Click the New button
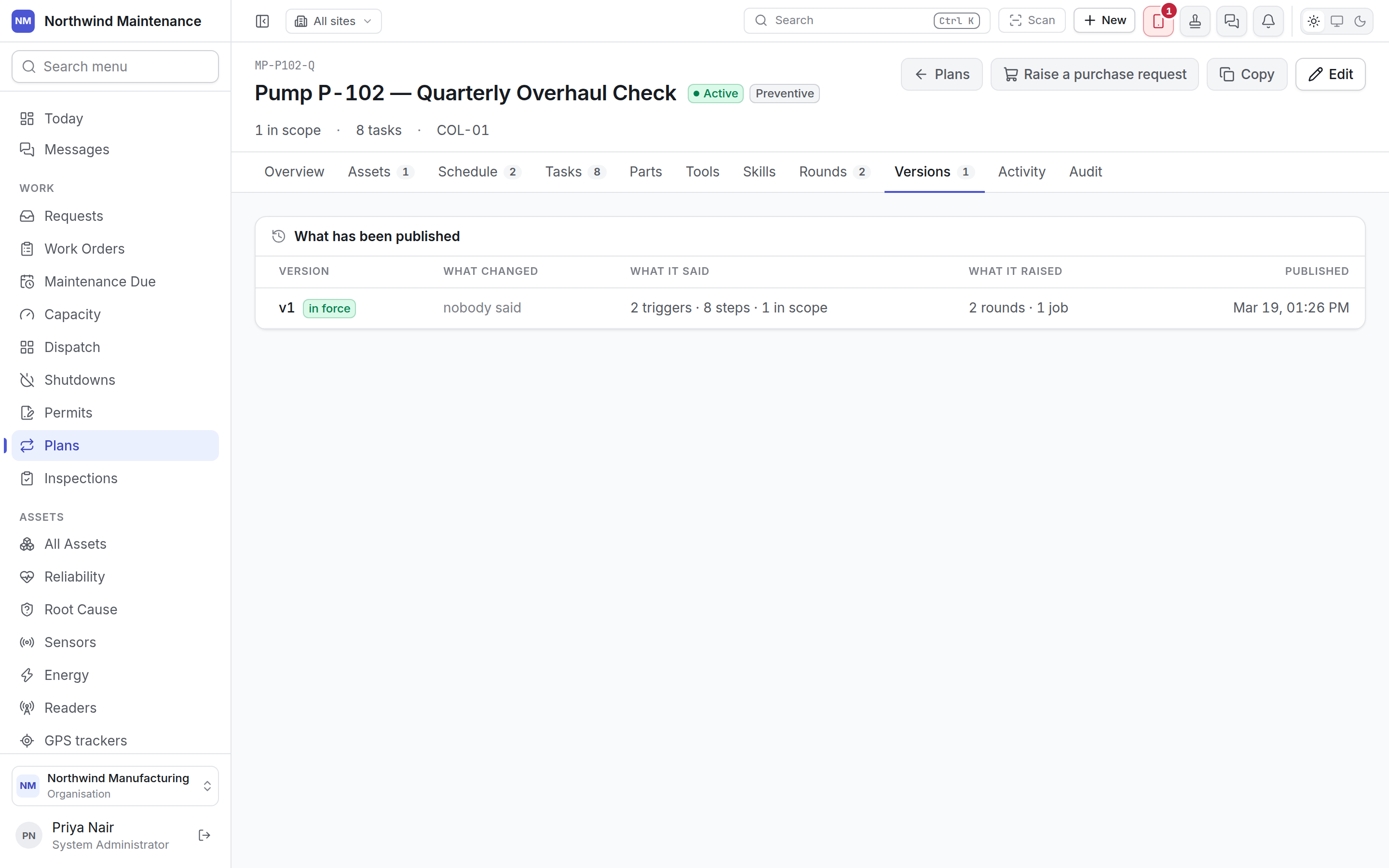1389x868 pixels. click(x=1104, y=21)
